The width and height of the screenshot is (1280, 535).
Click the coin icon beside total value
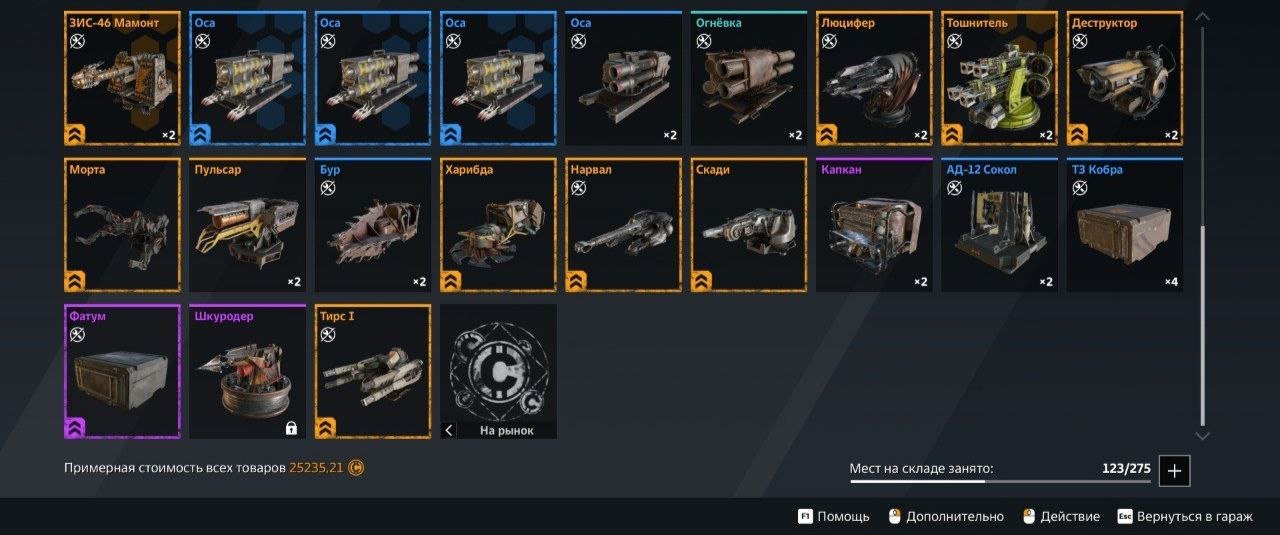356,468
